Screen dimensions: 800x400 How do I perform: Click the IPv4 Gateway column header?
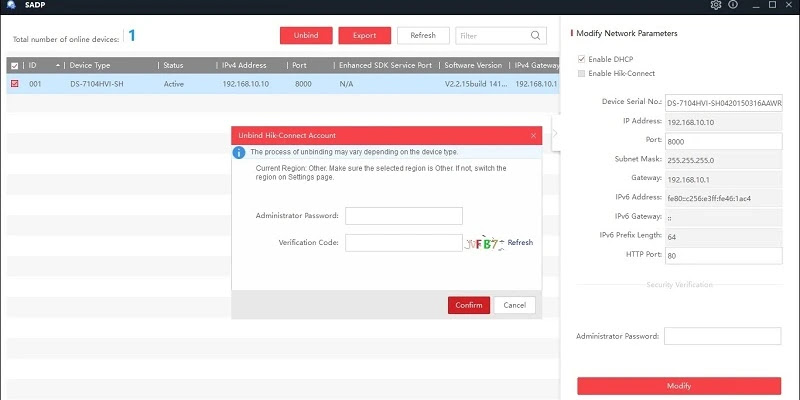click(537, 65)
